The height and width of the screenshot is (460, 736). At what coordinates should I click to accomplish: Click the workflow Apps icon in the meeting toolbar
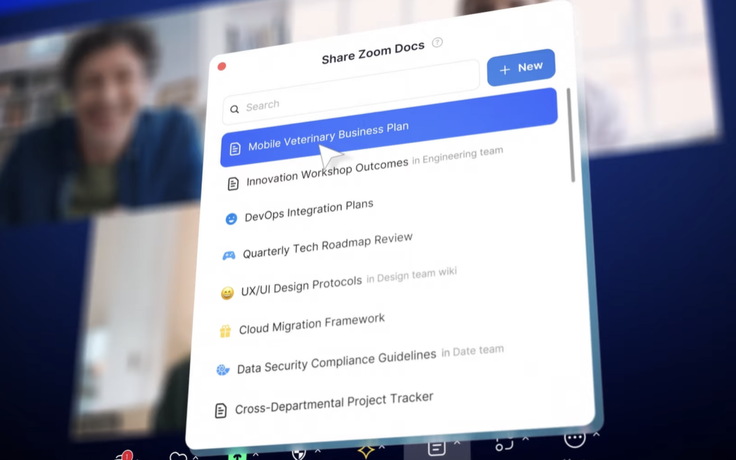[505, 443]
